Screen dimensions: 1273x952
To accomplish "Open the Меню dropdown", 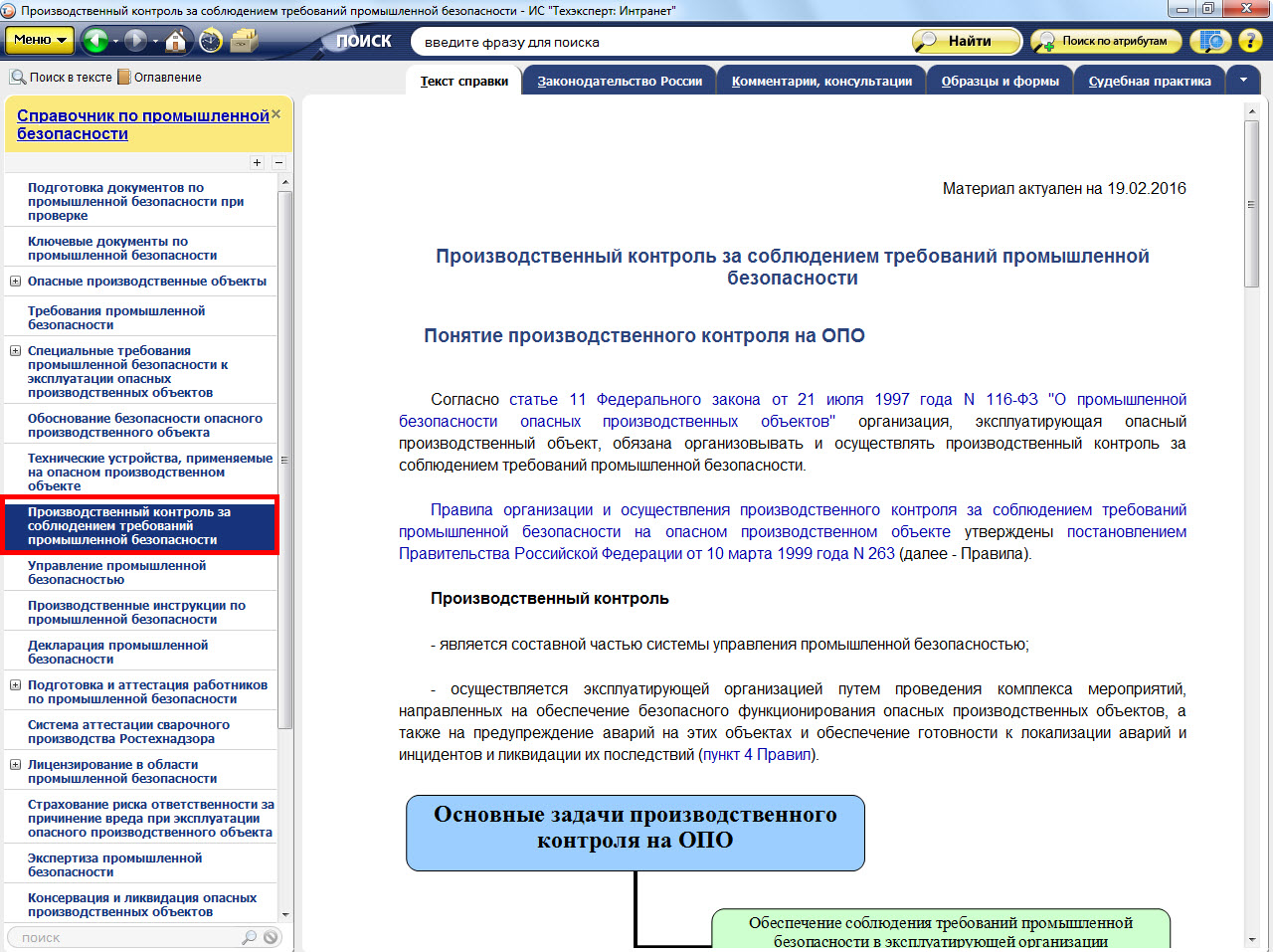I will pos(40,40).
